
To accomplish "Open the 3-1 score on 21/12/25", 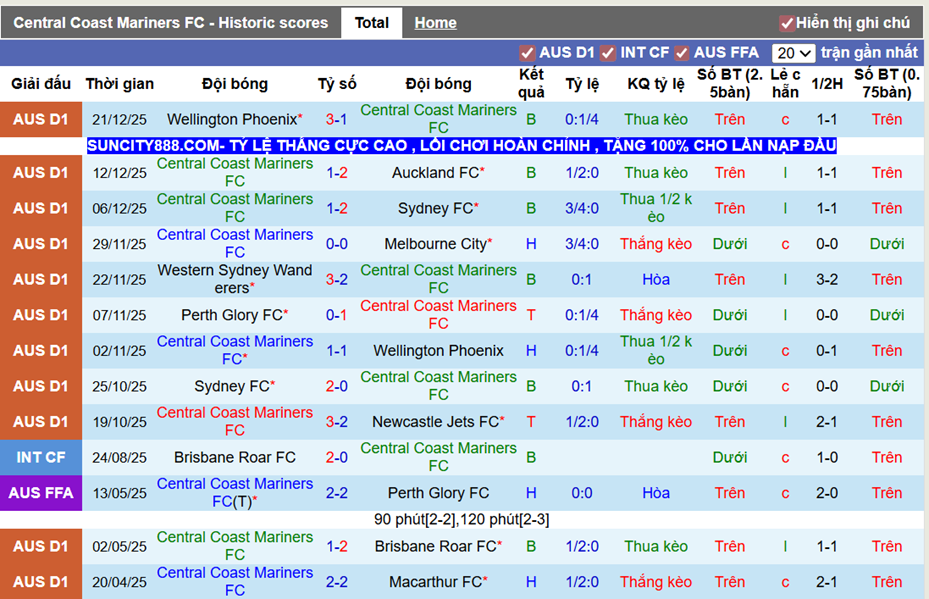I will (337, 119).
